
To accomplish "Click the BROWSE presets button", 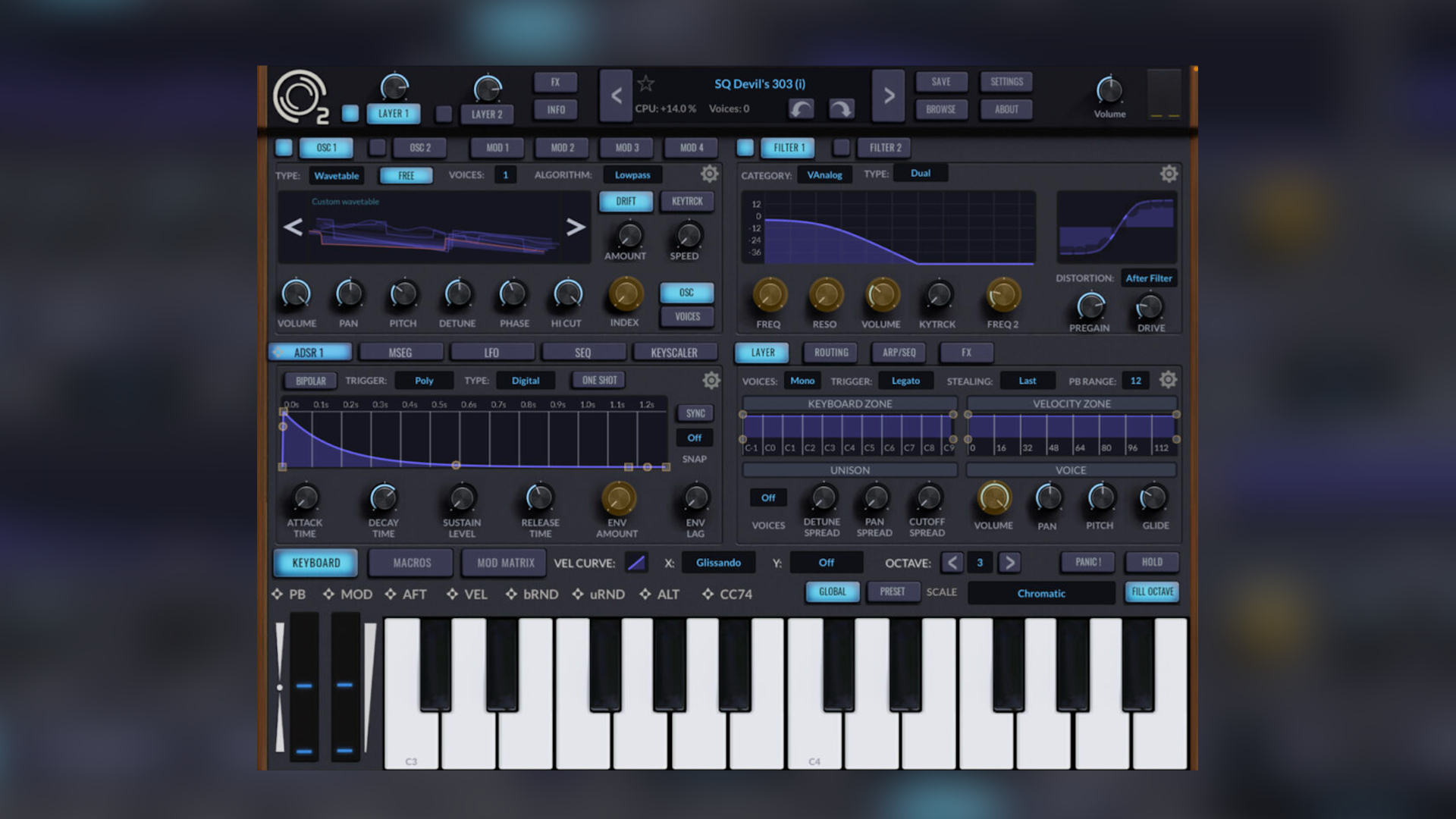I will (940, 109).
